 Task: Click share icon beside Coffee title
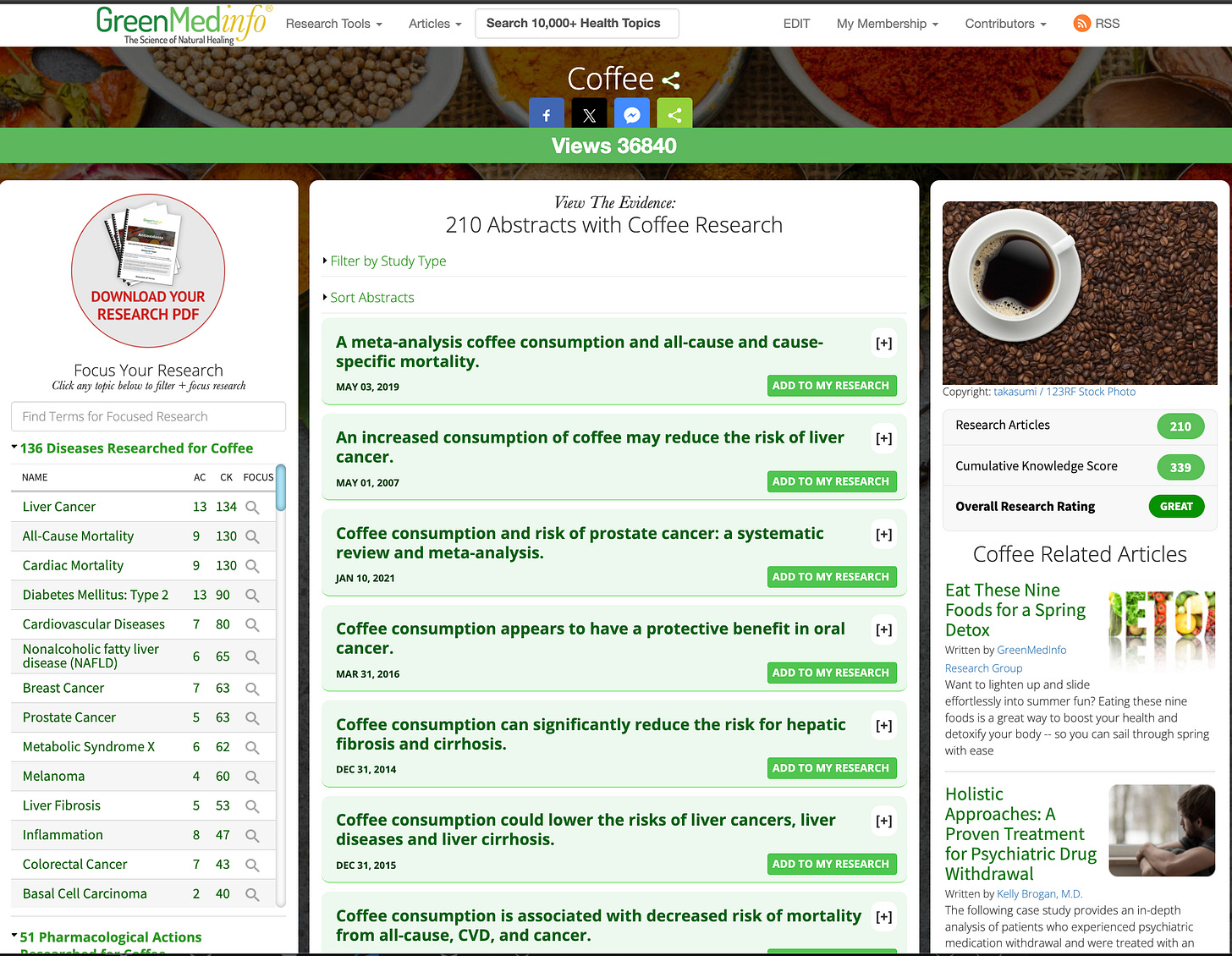pos(671,80)
